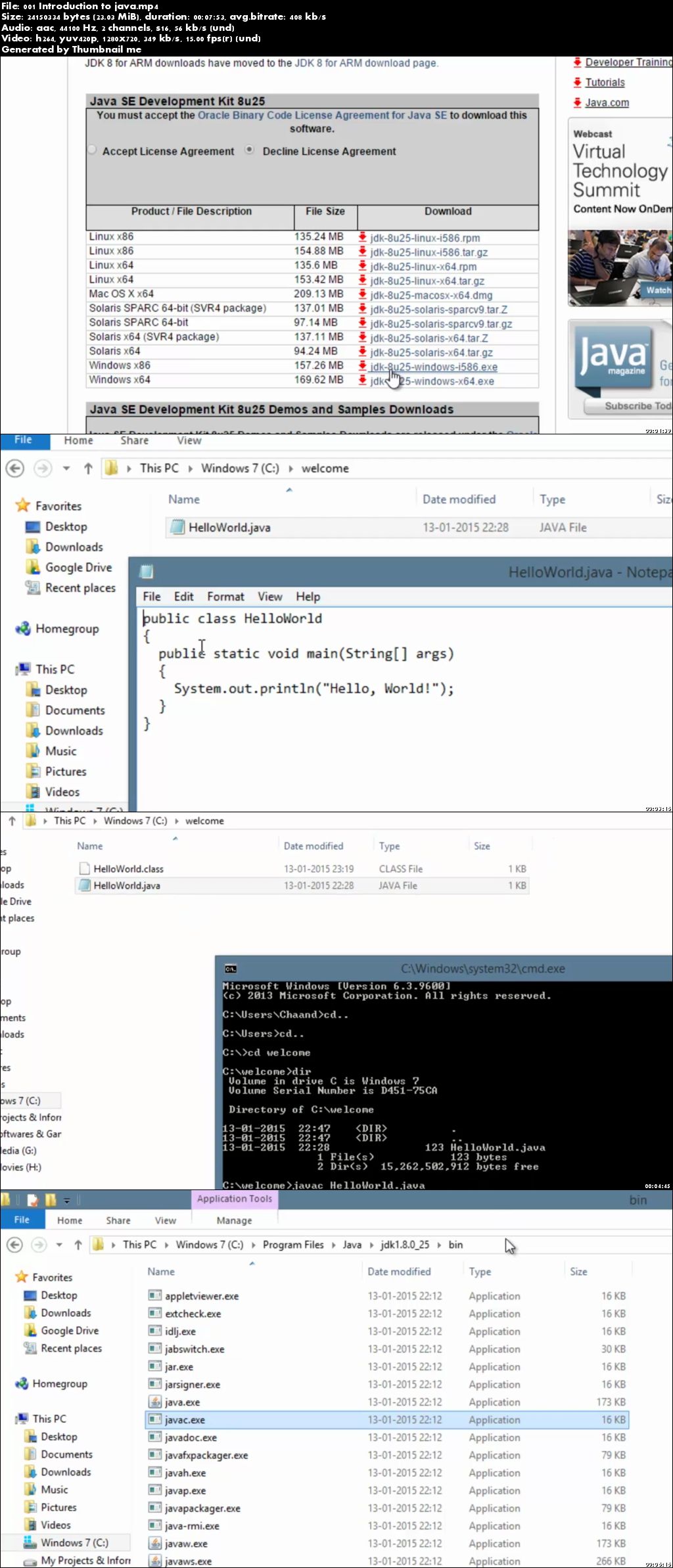Screen dimensions: 673x1568
Task: Select Documents in bin window sidebar
Action: (66, 1454)
